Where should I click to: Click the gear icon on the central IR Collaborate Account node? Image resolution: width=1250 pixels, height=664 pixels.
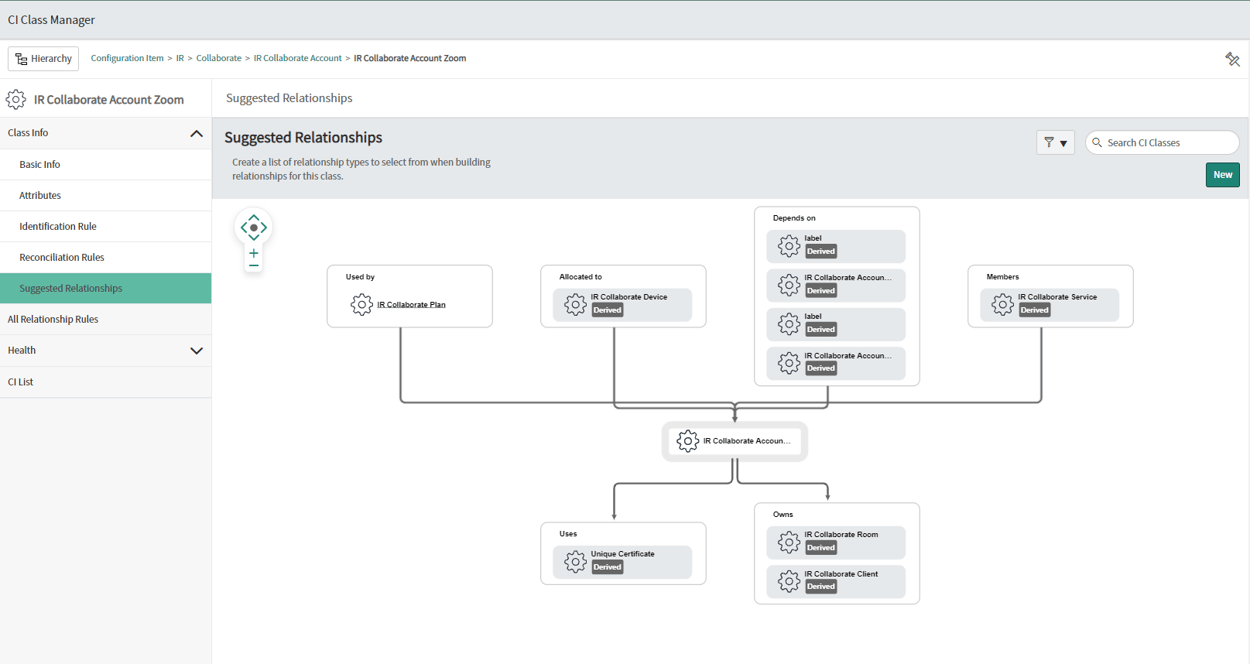(x=687, y=440)
